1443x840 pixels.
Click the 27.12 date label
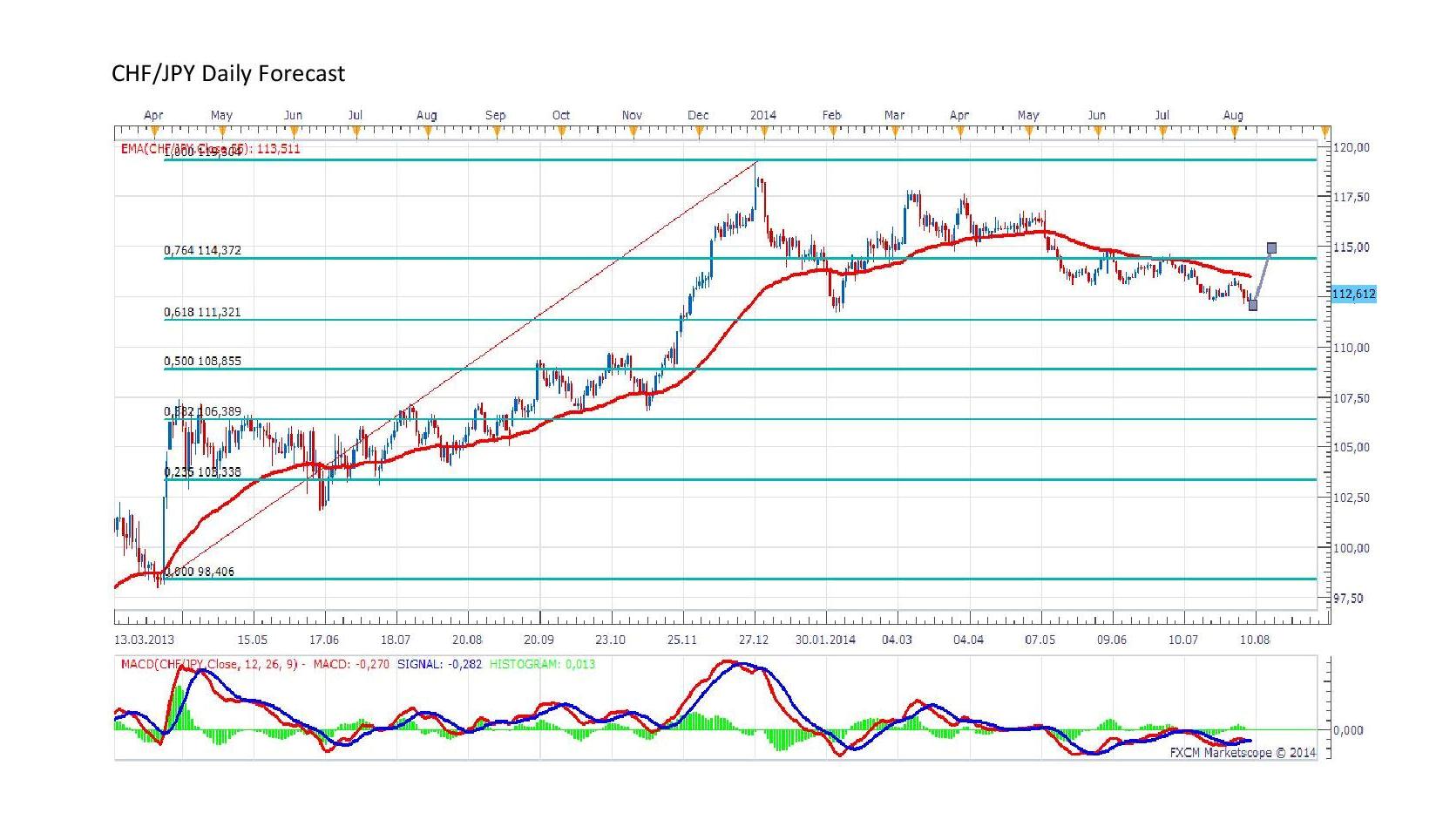coord(754,640)
